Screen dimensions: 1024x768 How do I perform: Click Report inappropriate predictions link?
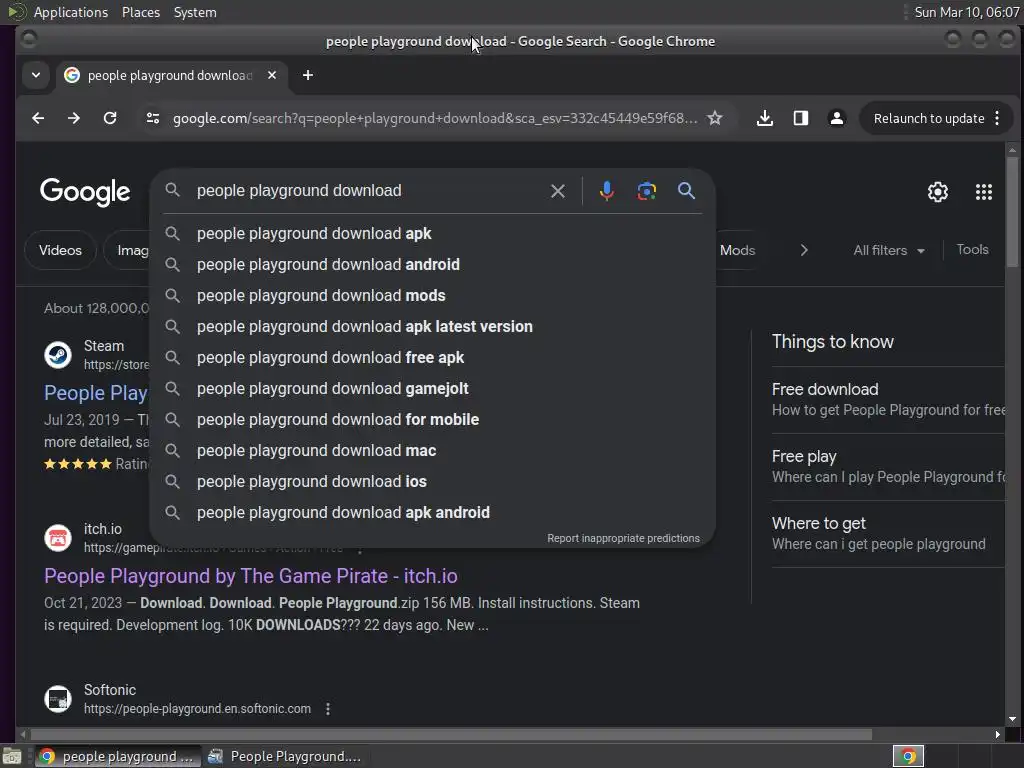coord(623,538)
